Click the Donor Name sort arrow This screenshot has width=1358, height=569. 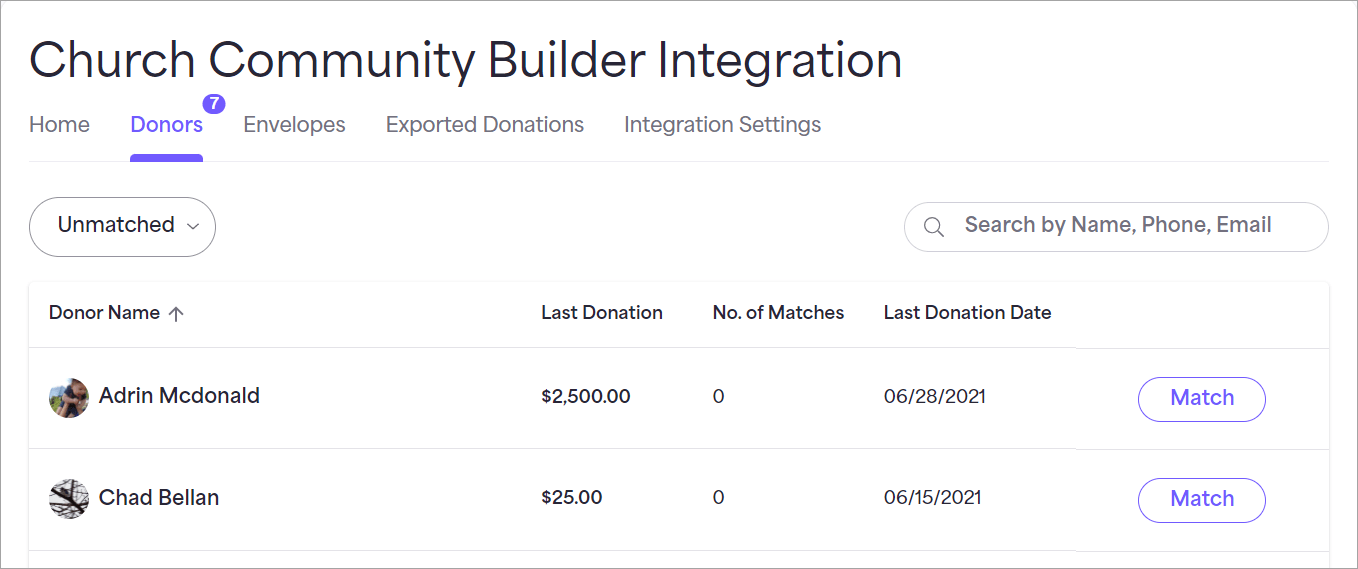point(176,313)
